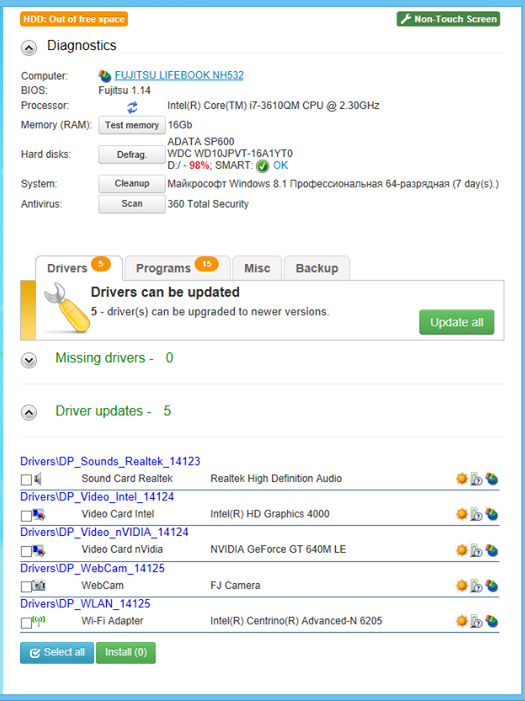Image resolution: width=525 pixels, height=701 pixels.
Task: Open Drivers\DP_Sounds_Realtek_14123 link
Action: [110, 461]
